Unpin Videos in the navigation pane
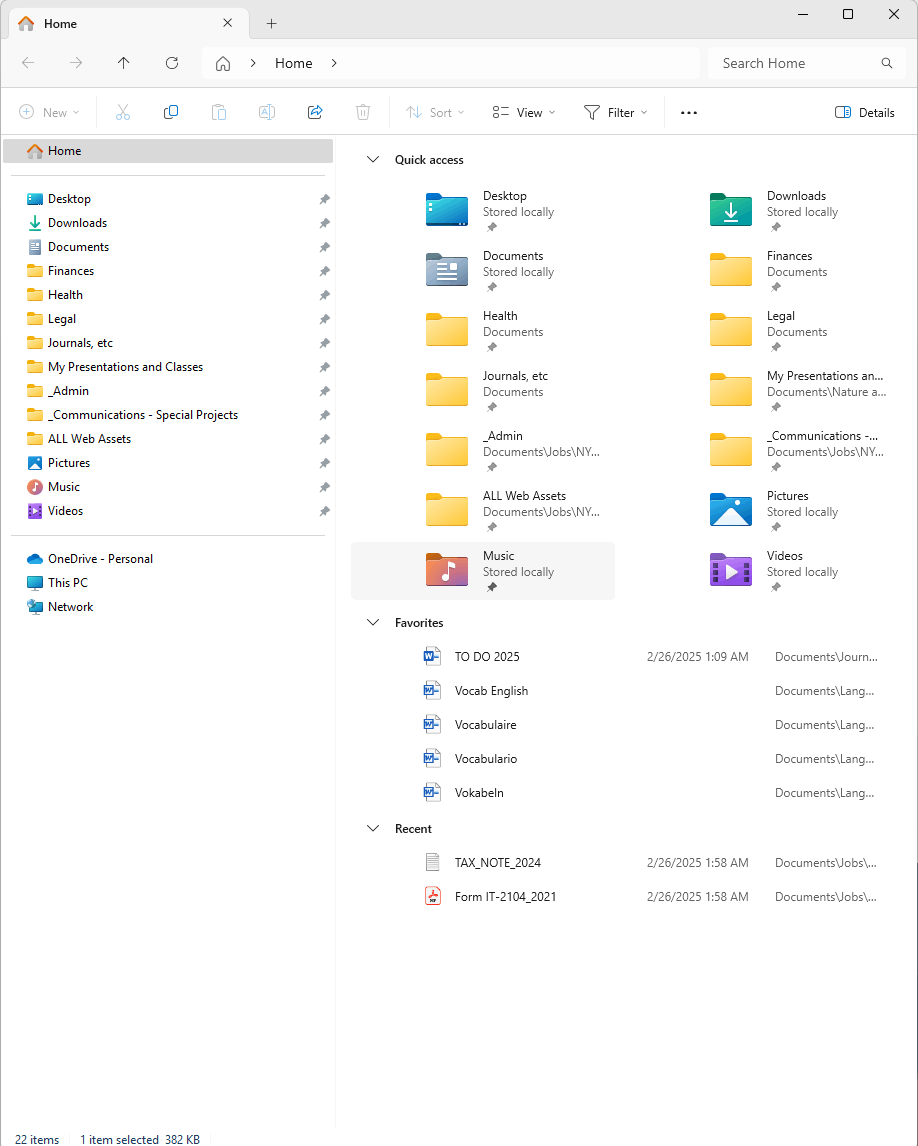 tap(325, 511)
